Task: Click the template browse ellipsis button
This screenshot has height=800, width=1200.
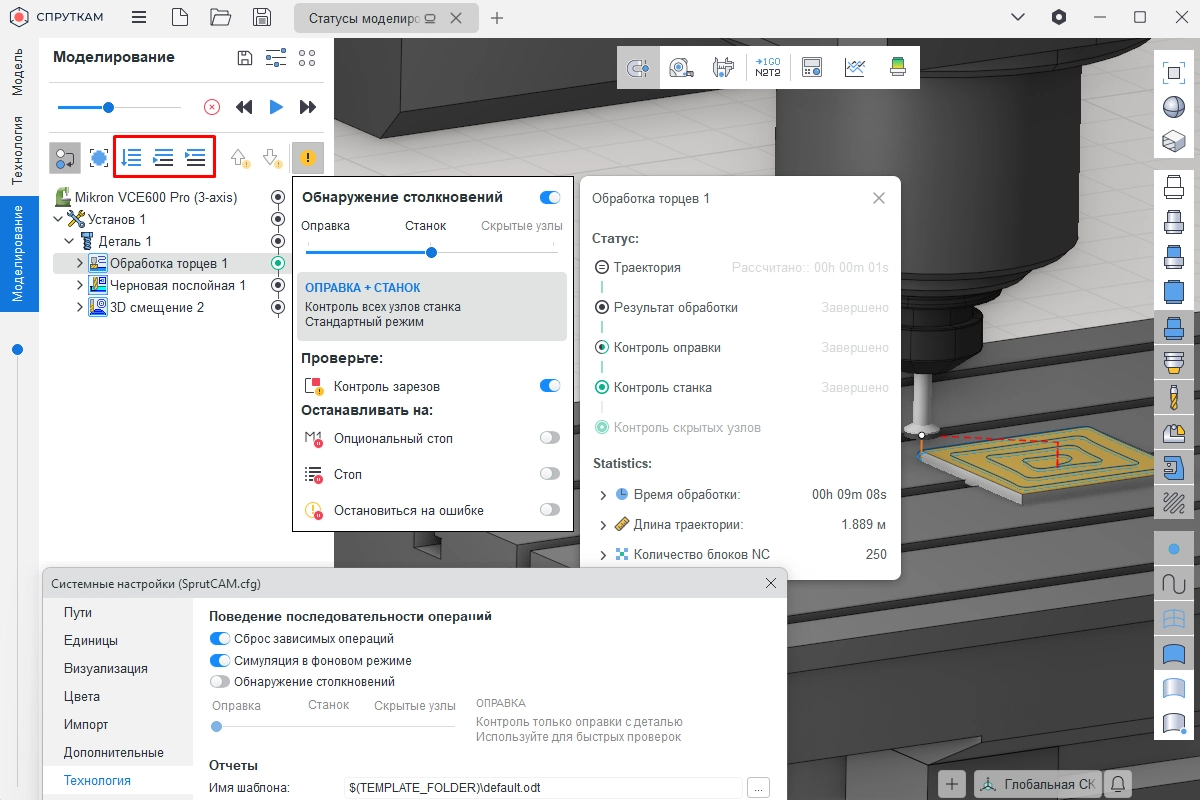Action: click(759, 788)
